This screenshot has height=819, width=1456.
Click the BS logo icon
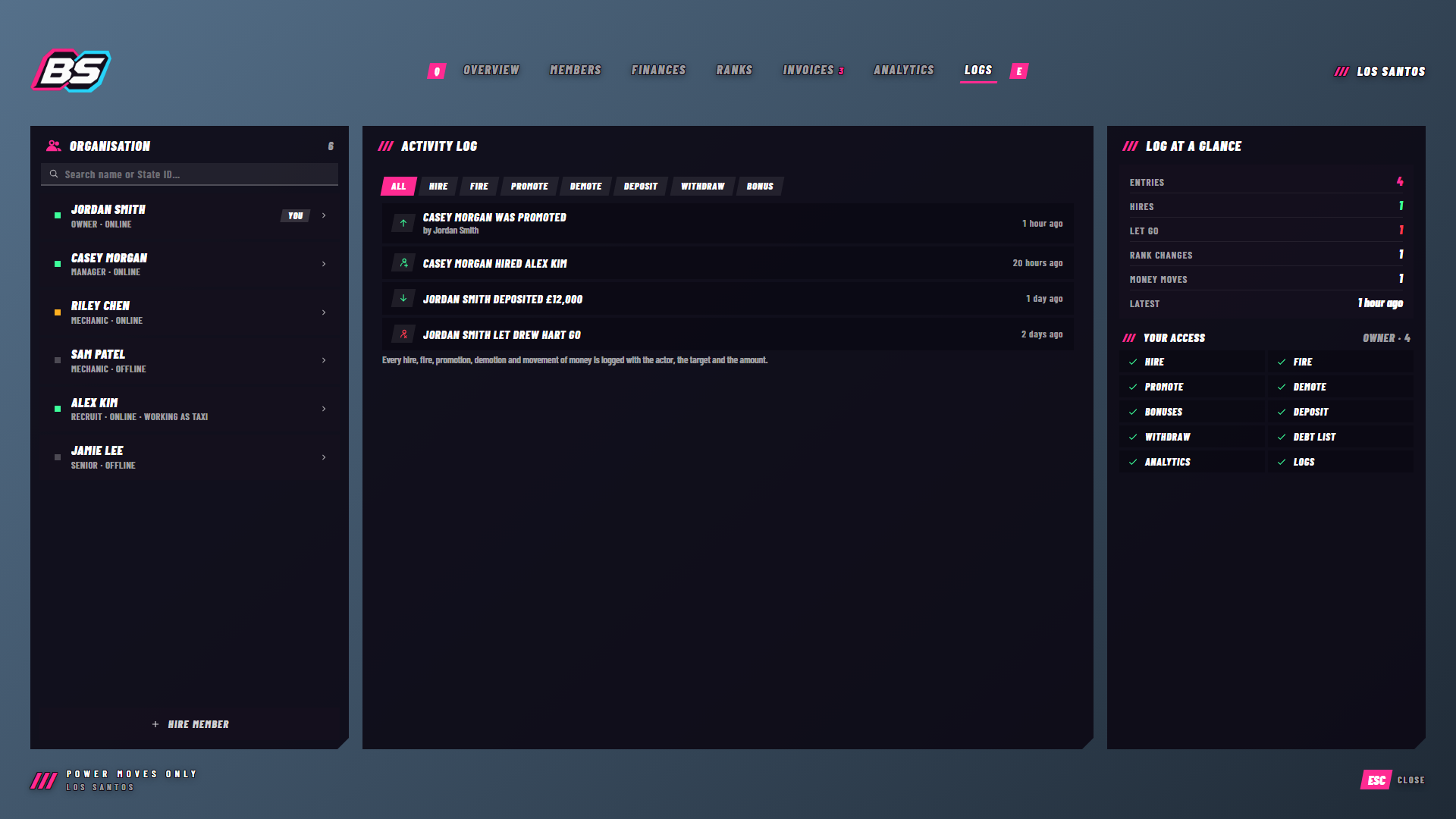pyautogui.click(x=71, y=71)
